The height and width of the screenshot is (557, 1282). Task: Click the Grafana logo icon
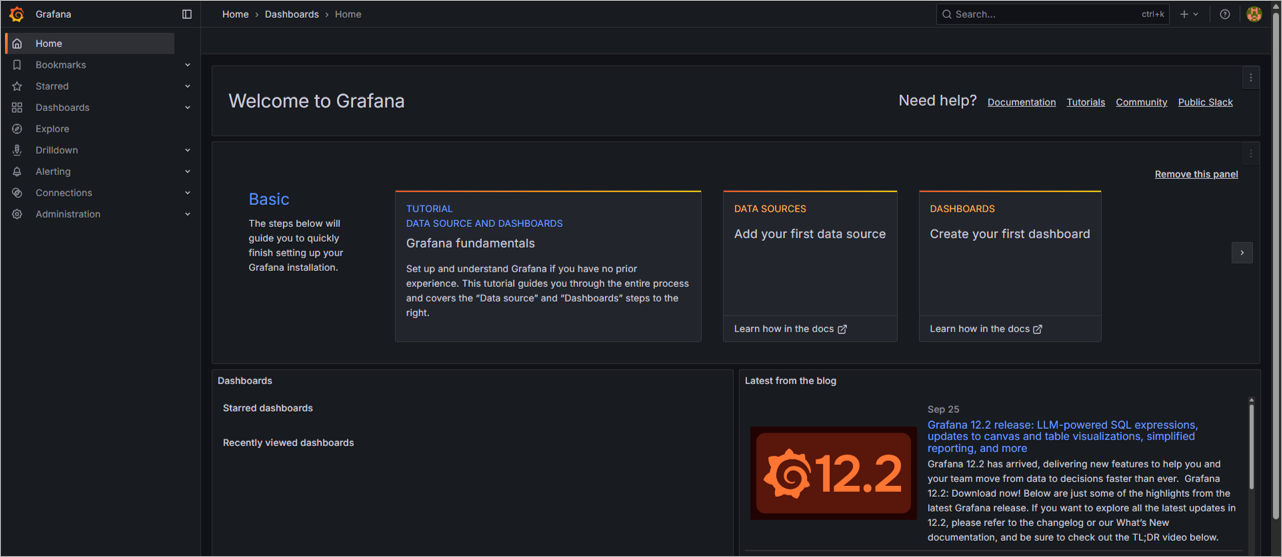pos(16,14)
